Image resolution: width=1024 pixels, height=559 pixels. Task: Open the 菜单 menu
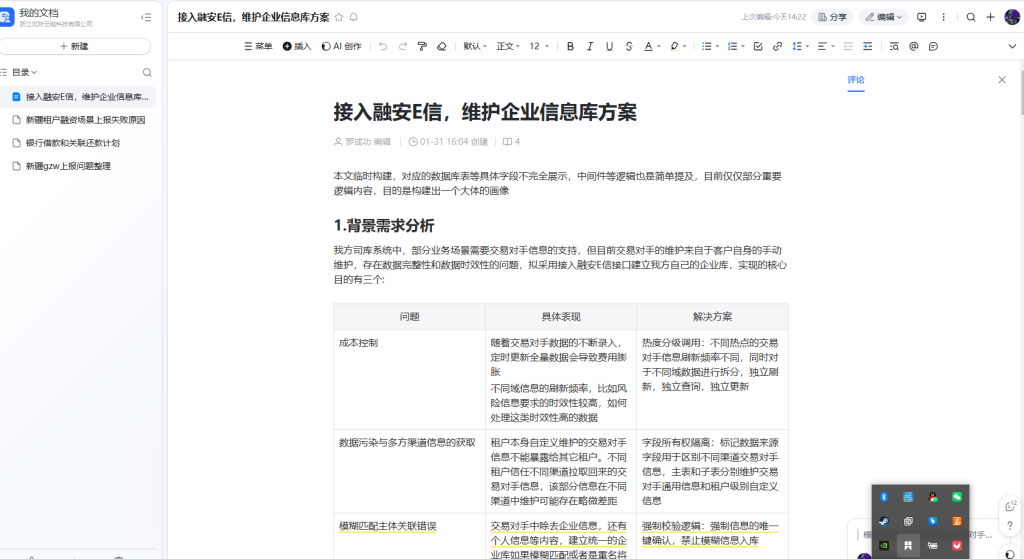258,46
